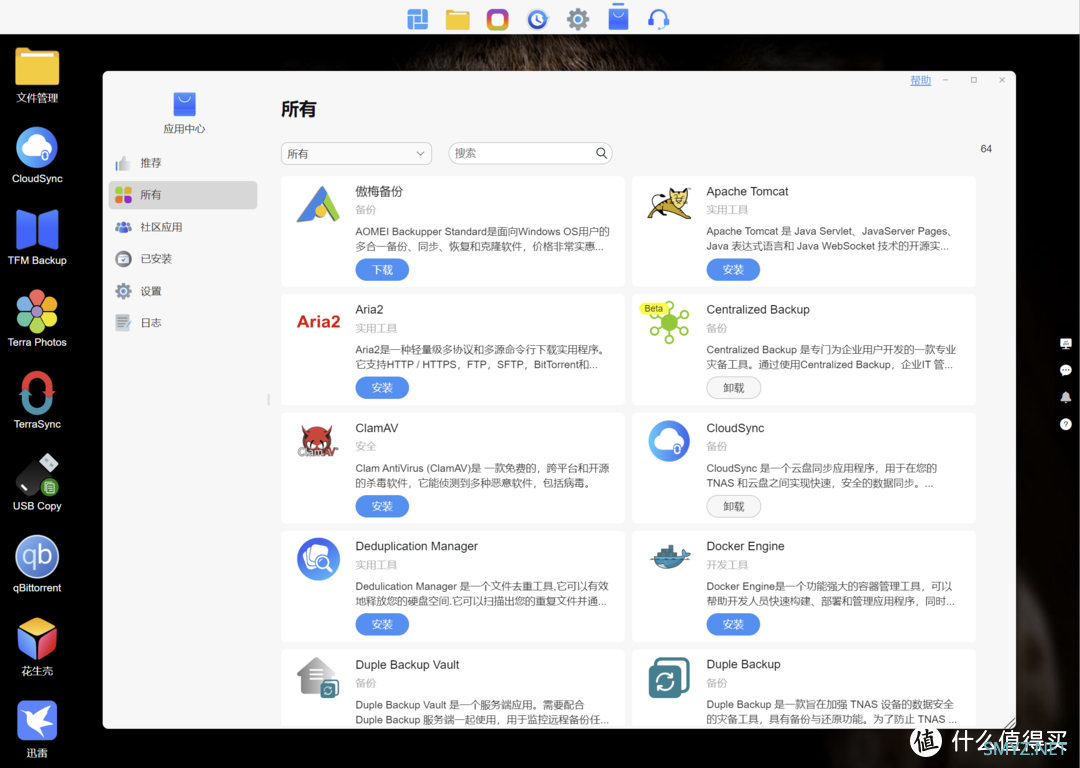Open 设置 in the sidebar
This screenshot has width=1080, height=768.
pyautogui.click(x=183, y=291)
